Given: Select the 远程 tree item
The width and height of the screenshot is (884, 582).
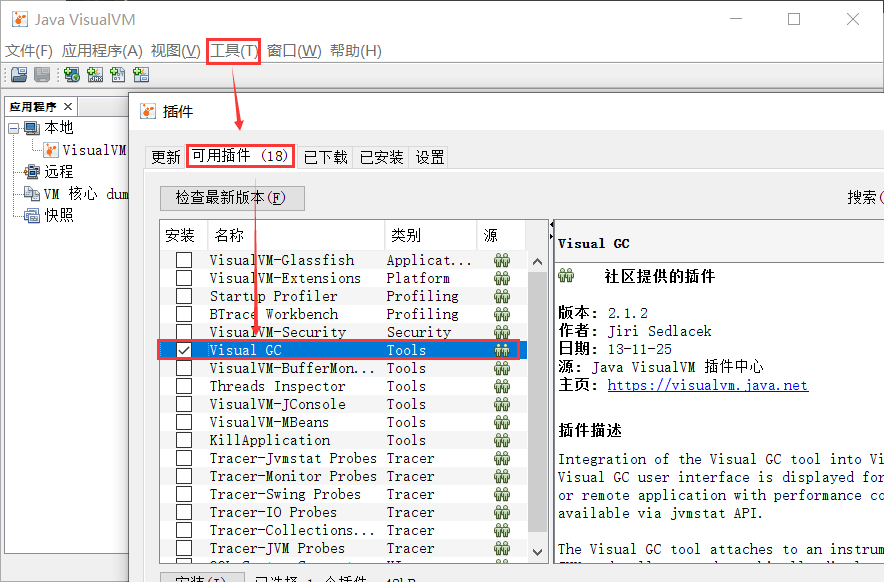Looking at the screenshot, I should coord(59,171).
